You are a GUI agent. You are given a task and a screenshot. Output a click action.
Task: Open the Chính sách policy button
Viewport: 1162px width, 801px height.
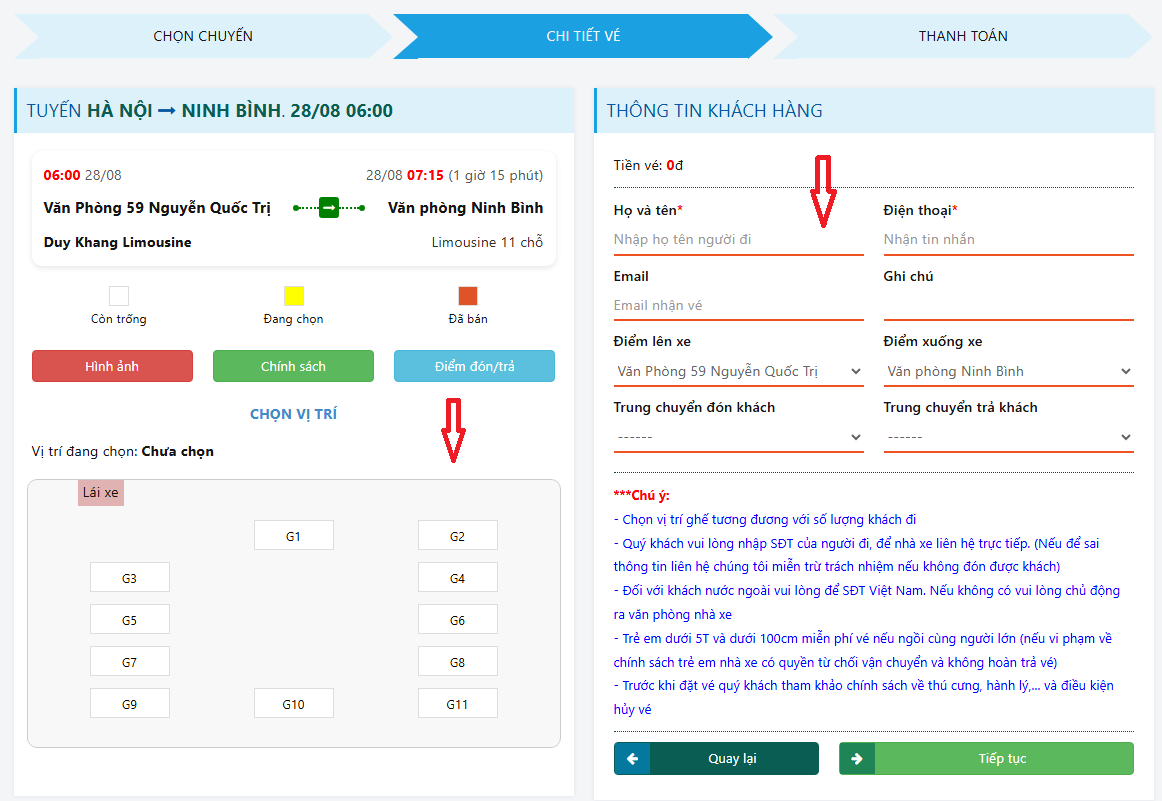(293, 366)
